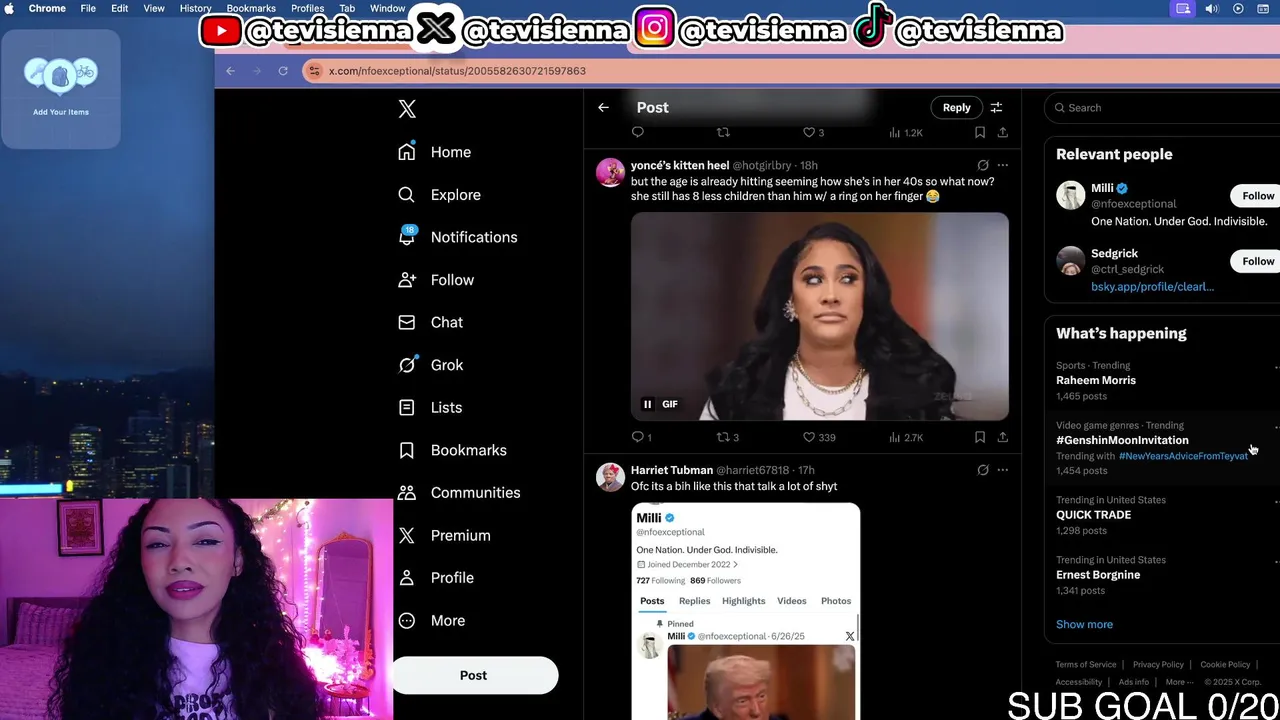Follow Milli in Relevant people
1280x720 pixels.
click(1257, 196)
